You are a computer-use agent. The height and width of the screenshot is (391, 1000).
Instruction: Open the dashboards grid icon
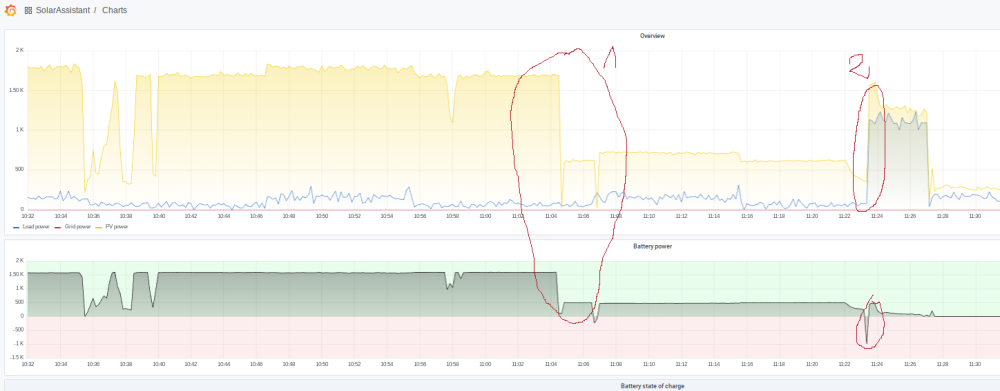[x=28, y=11]
